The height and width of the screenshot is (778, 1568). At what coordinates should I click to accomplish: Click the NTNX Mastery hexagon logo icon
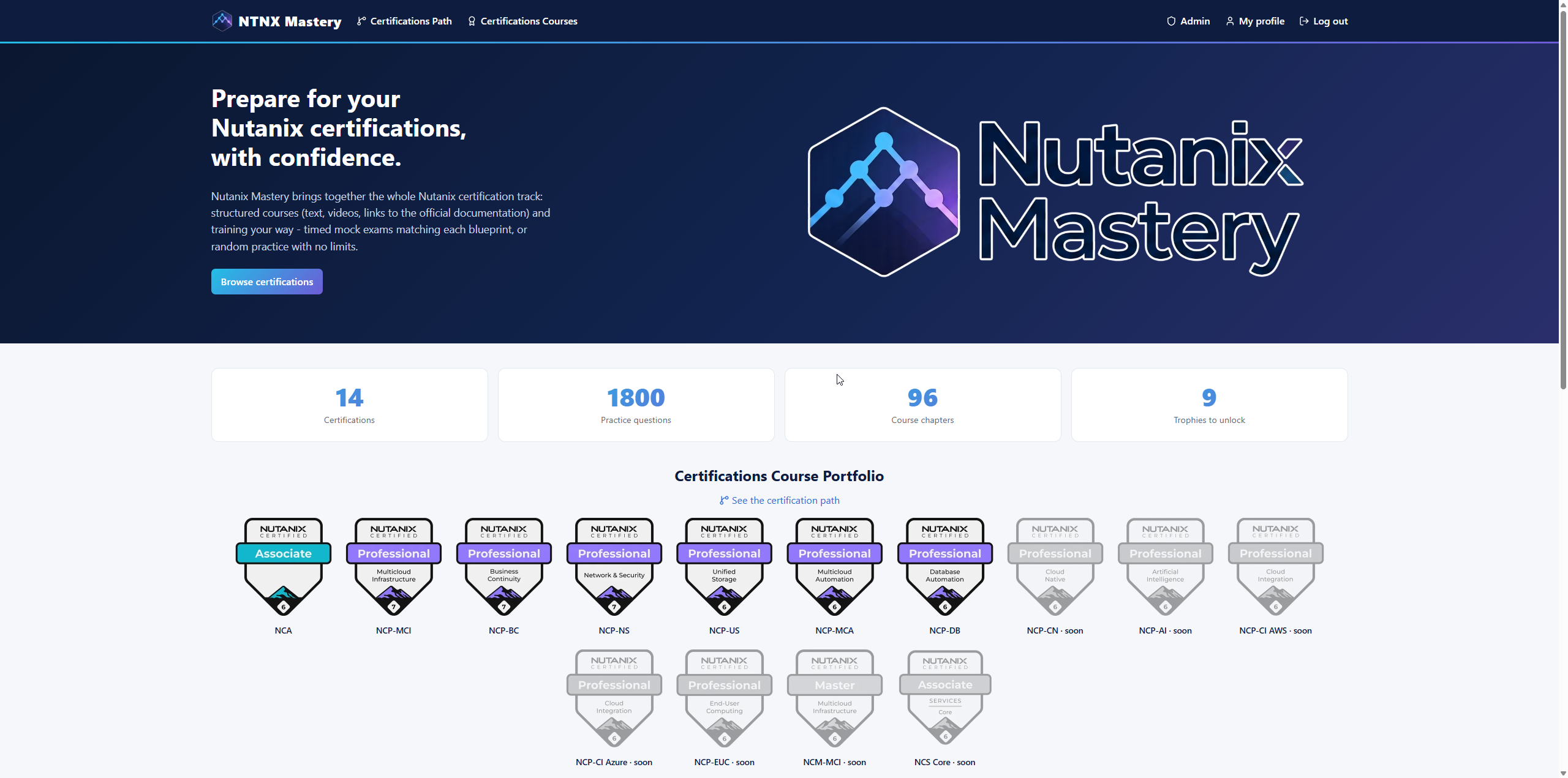(222, 21)
